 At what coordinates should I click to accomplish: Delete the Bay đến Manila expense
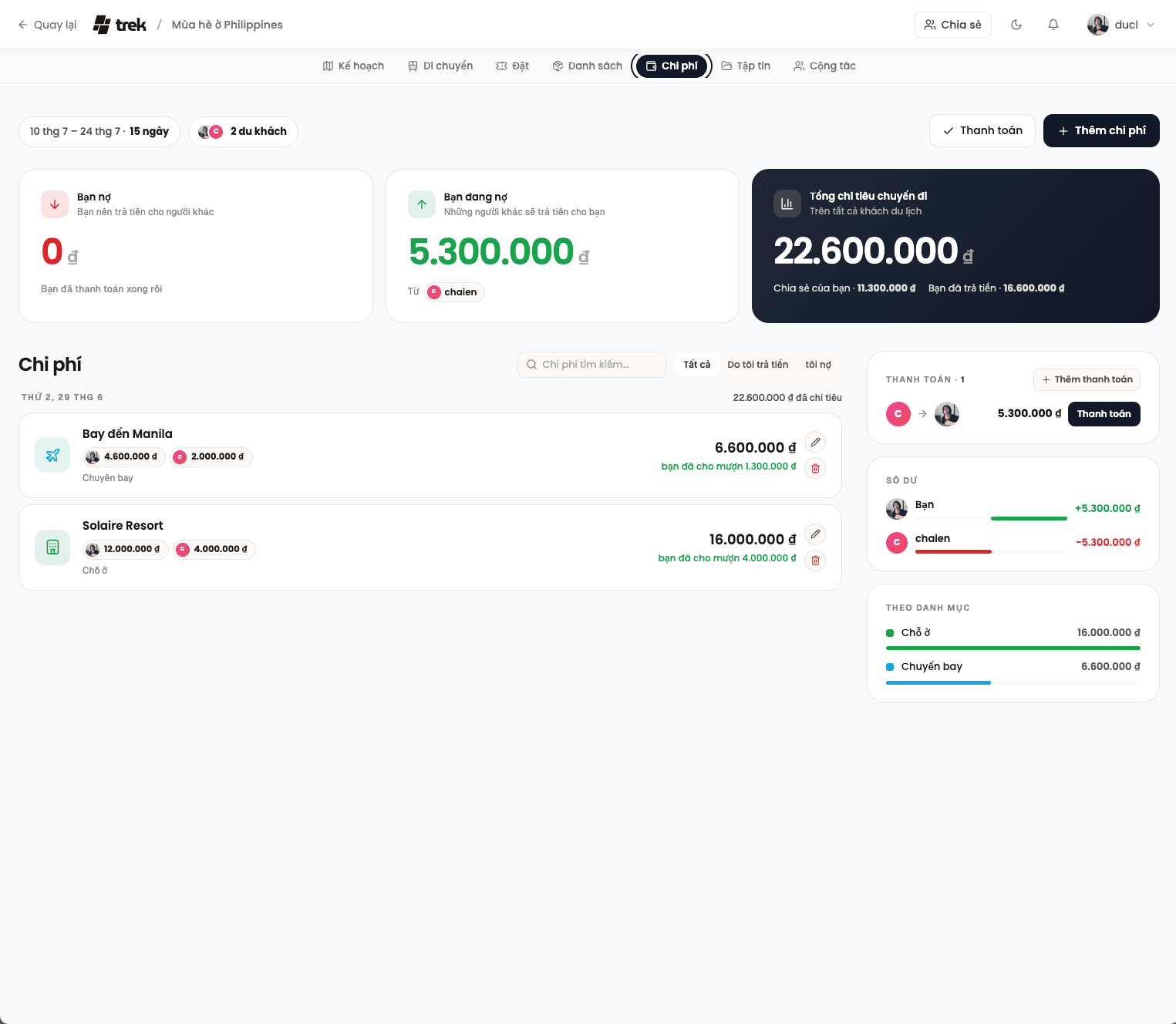click(x=815, y=468)
